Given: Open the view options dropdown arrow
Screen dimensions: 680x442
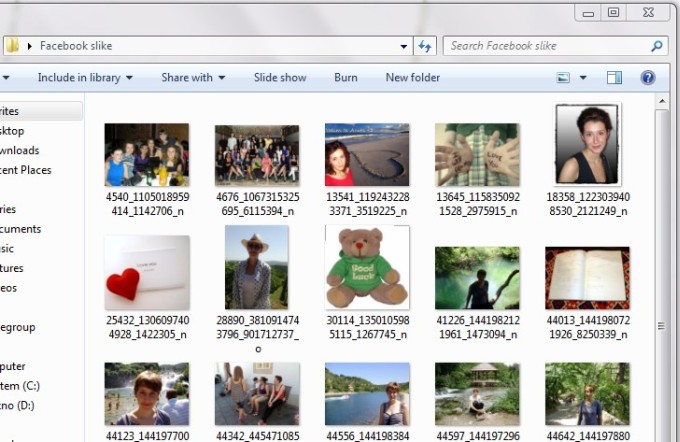Looking at the screenshot, I should point(583,78).
